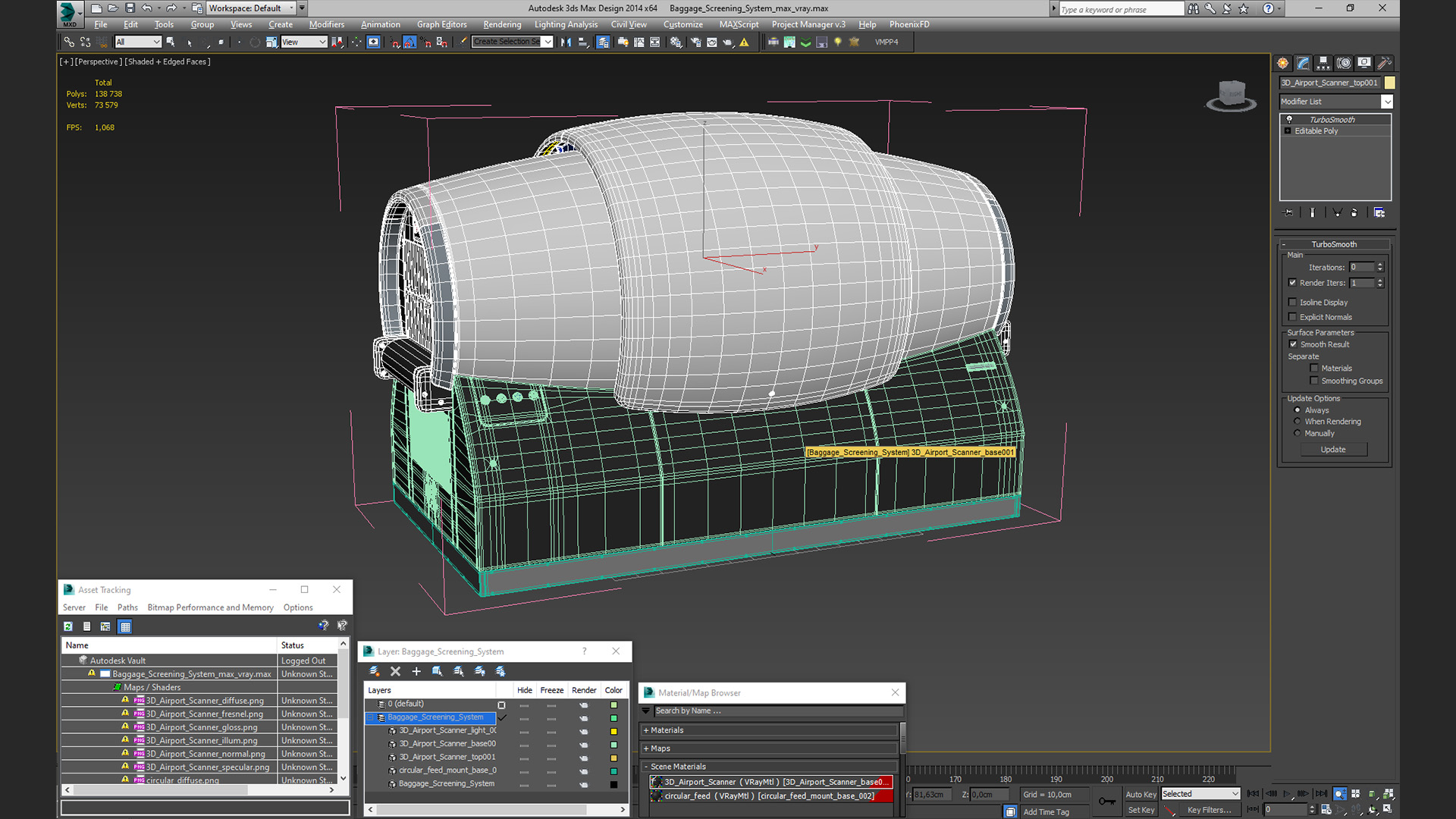This screenshot has width=1456, height=819.
Task: Open the selection filter All dropdown
Action: coord(138,42)
